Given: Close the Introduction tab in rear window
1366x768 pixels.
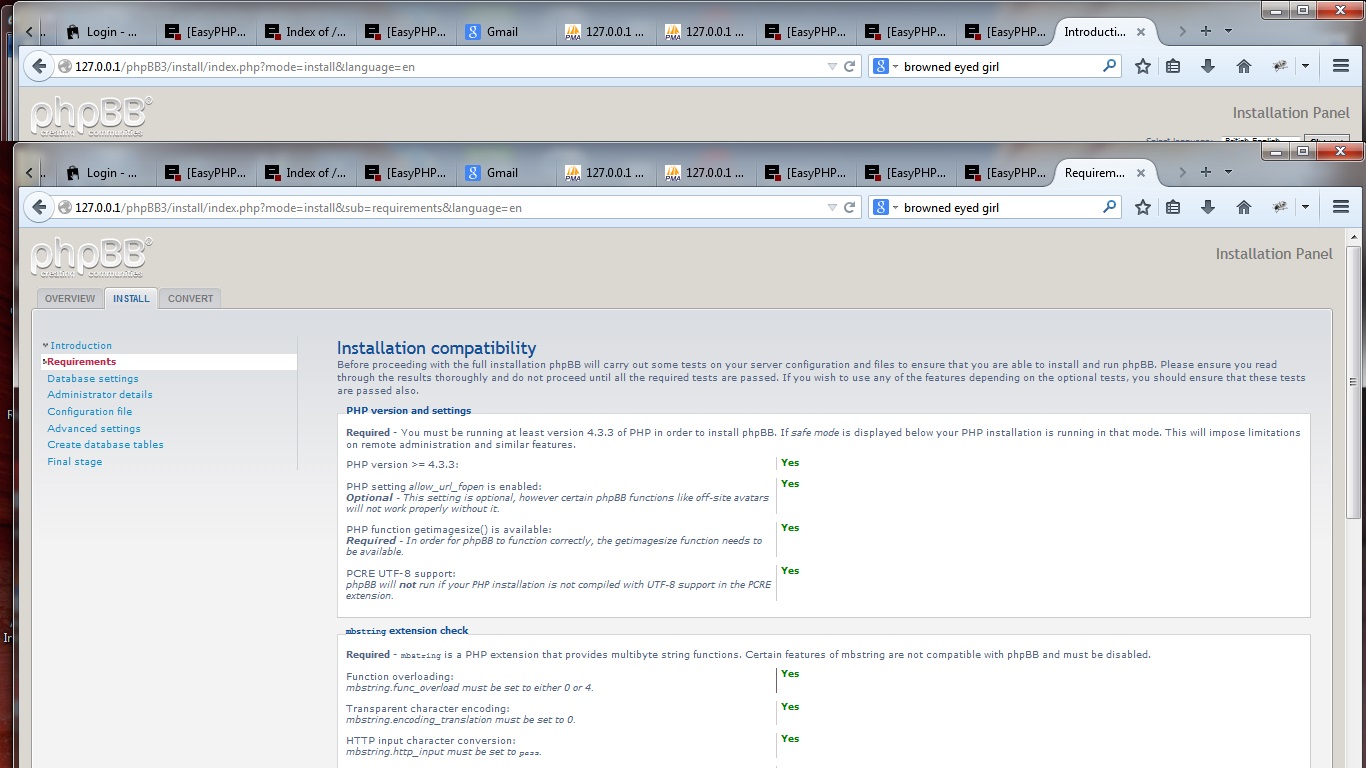Looking at the screenshot, I should (x=1140, y=32).
